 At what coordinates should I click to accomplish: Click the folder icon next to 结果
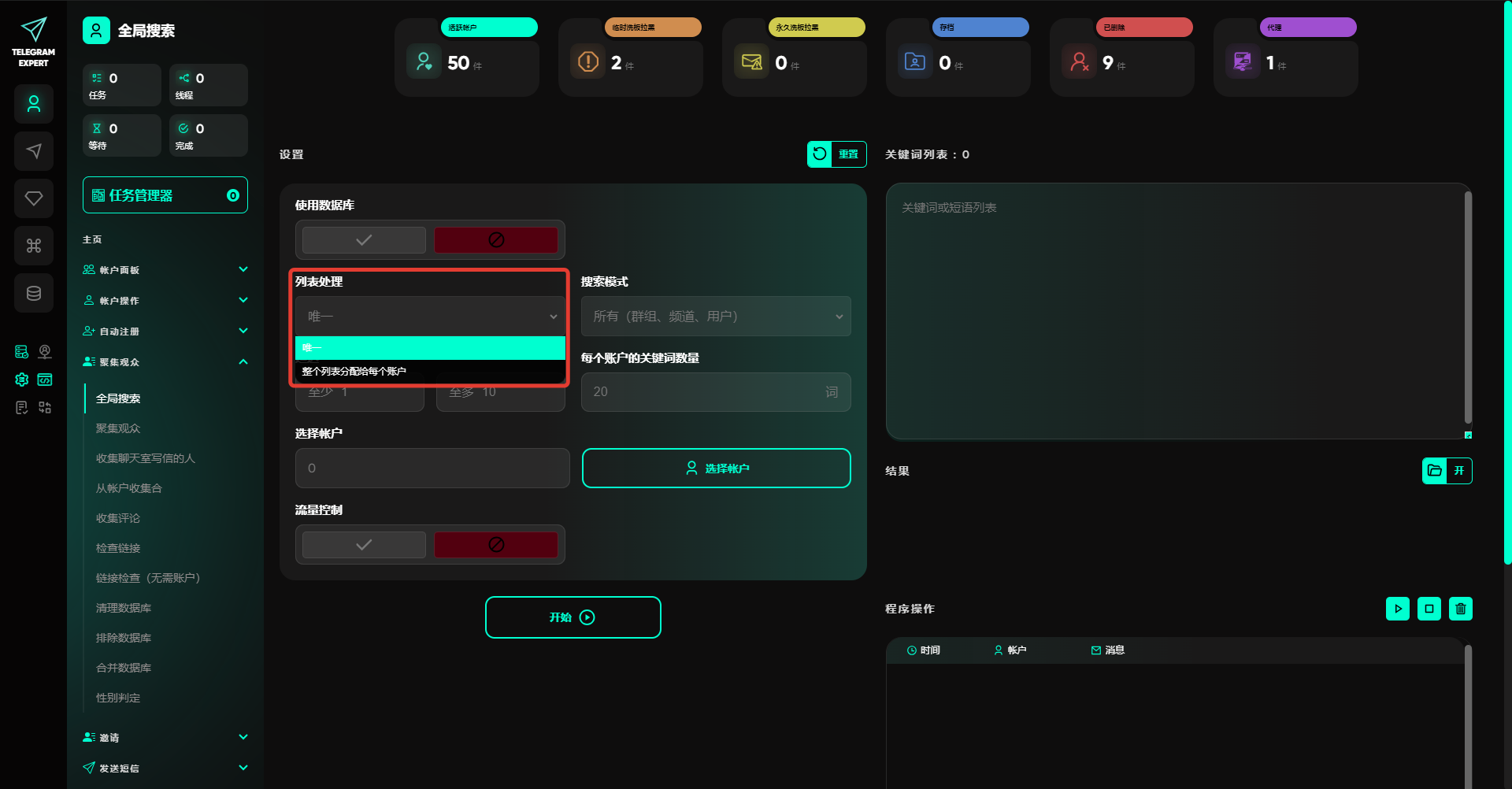[1435, 471]
